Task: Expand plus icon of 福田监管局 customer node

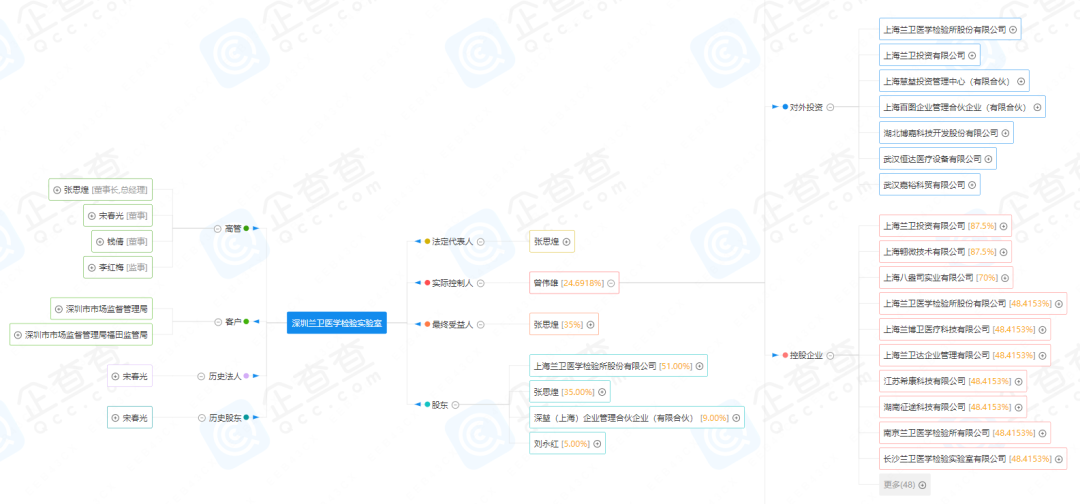Action: [18, 335]
